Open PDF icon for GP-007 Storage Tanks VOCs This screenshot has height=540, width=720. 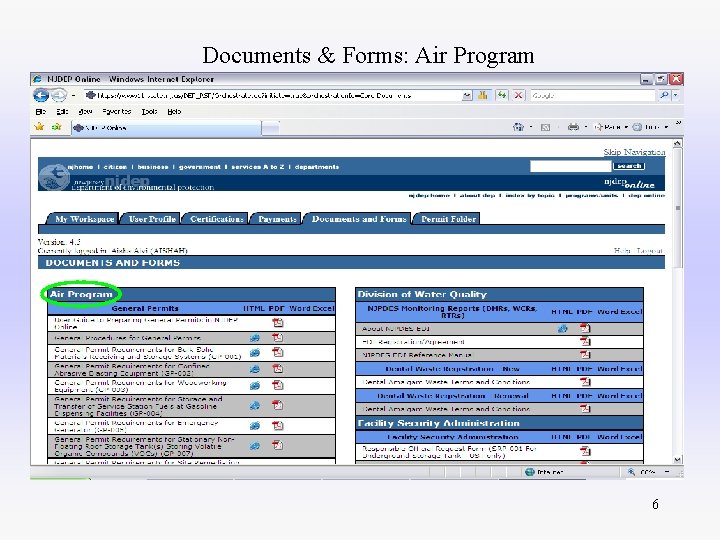(x=277, y=445)
